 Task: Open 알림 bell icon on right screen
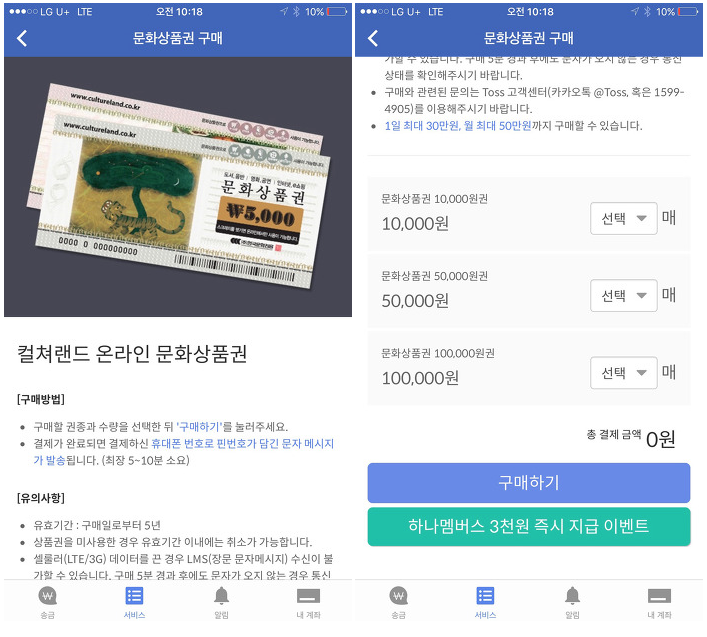(x=572, y=596)
